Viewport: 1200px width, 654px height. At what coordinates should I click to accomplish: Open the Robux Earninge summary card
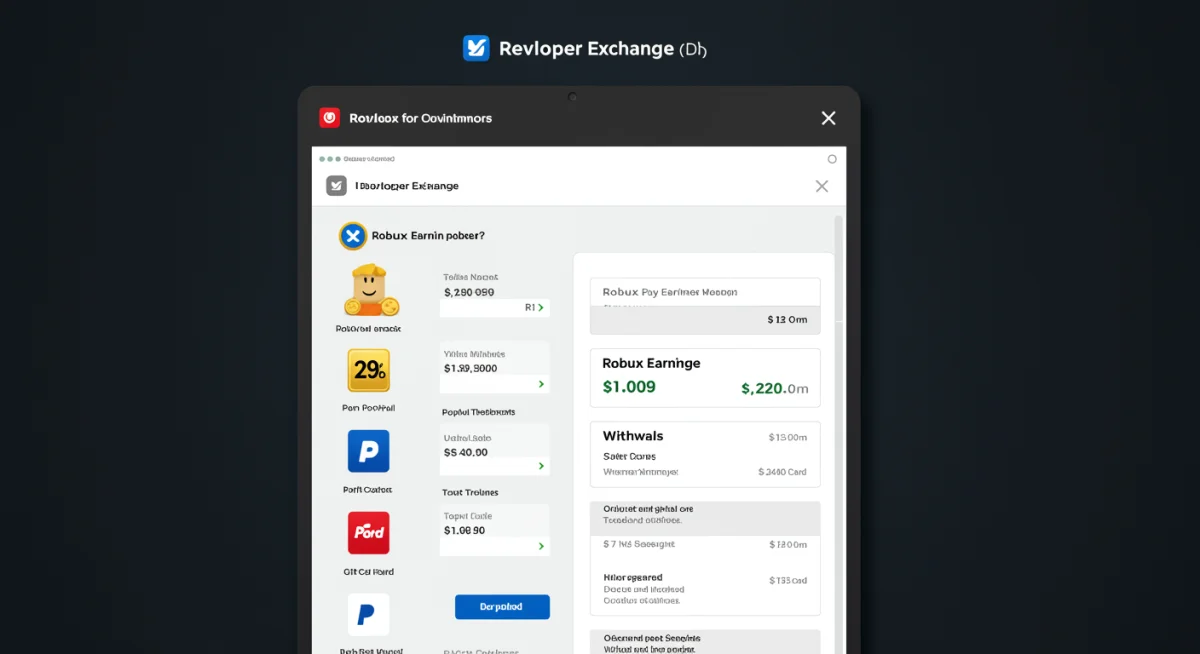(x=704, y=377)
